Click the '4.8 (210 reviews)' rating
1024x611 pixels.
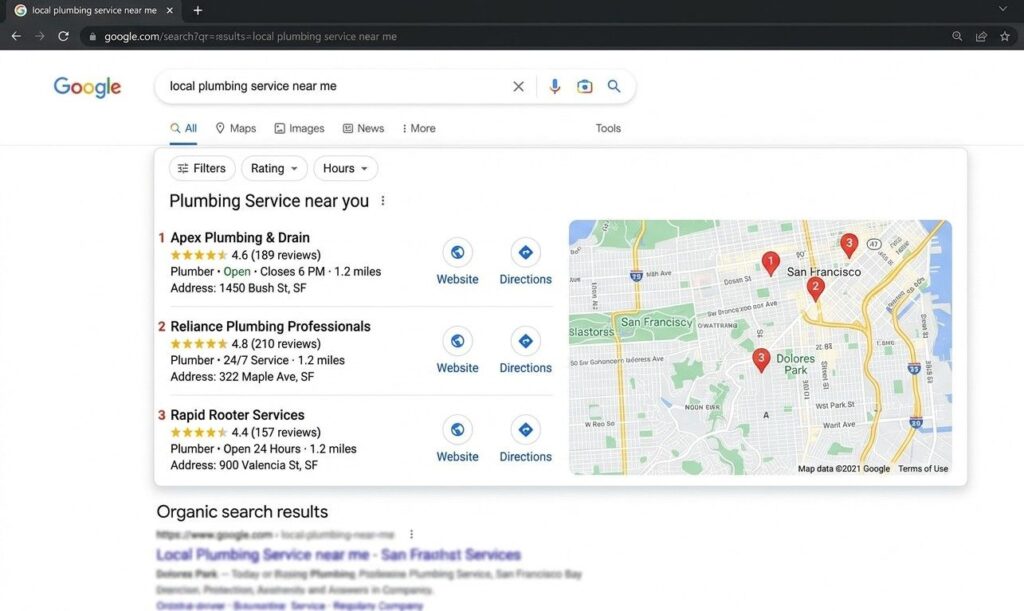(x=276, y=344)
